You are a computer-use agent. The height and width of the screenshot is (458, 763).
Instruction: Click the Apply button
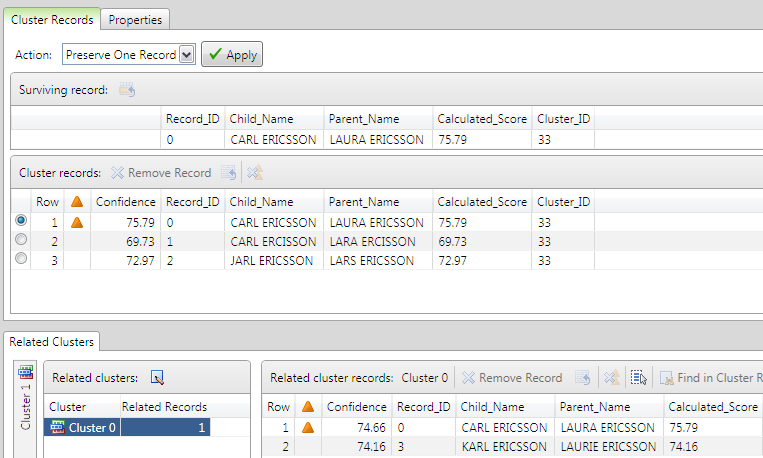click(x=232, y=55)
